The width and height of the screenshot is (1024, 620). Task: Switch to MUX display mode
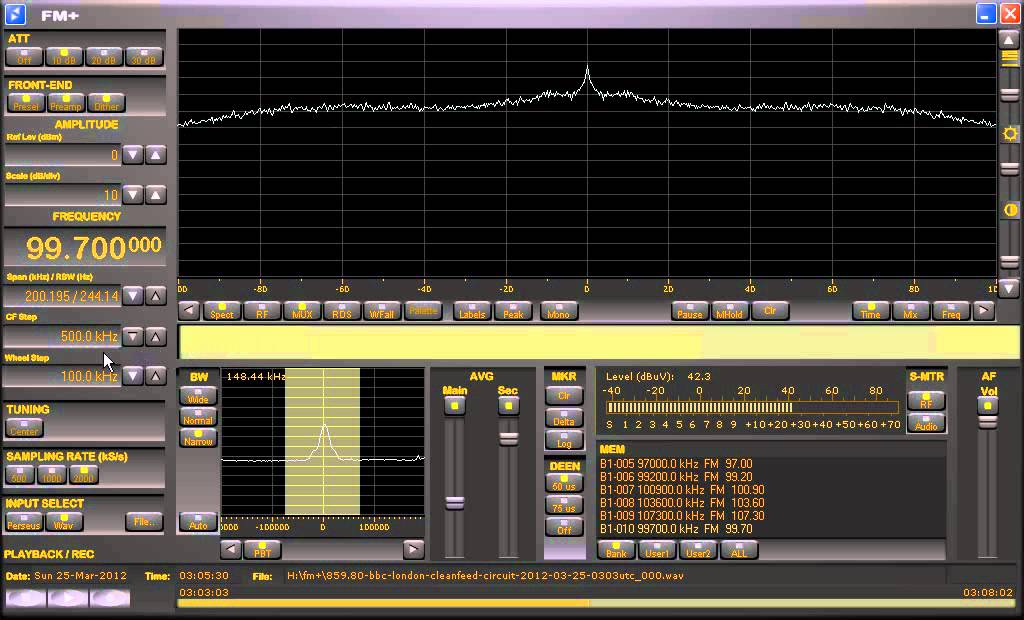302,311
